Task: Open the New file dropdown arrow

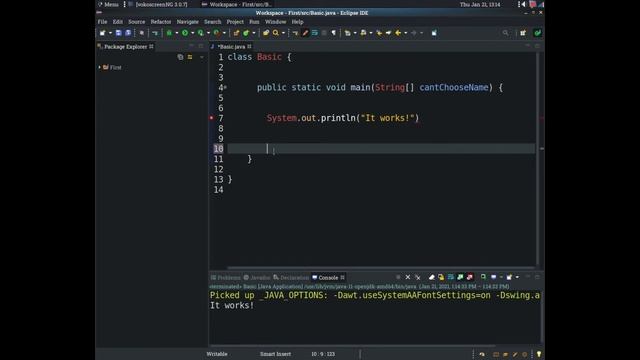Action: pos(110,33)
